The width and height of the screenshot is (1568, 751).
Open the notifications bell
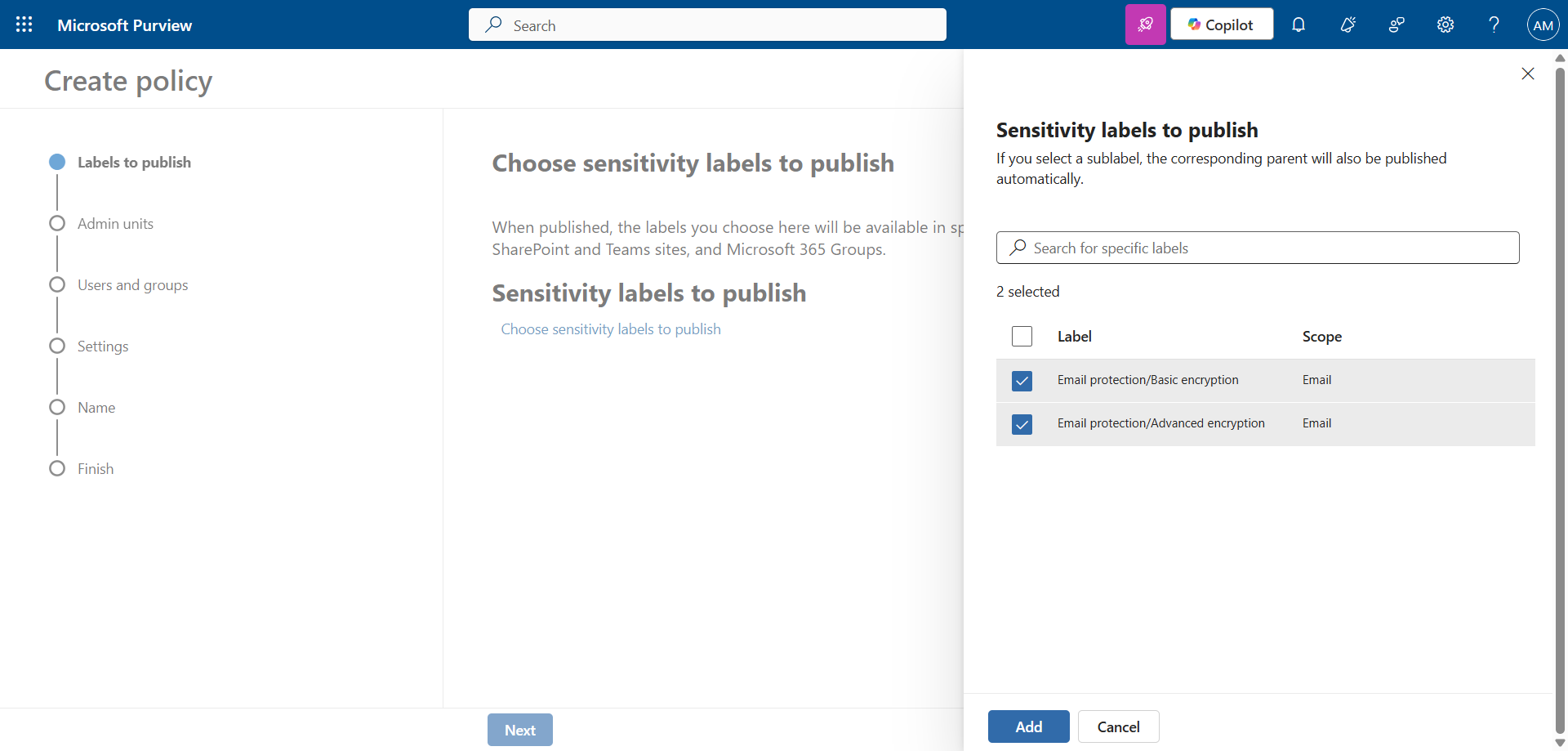click(x=1298, y=25)
